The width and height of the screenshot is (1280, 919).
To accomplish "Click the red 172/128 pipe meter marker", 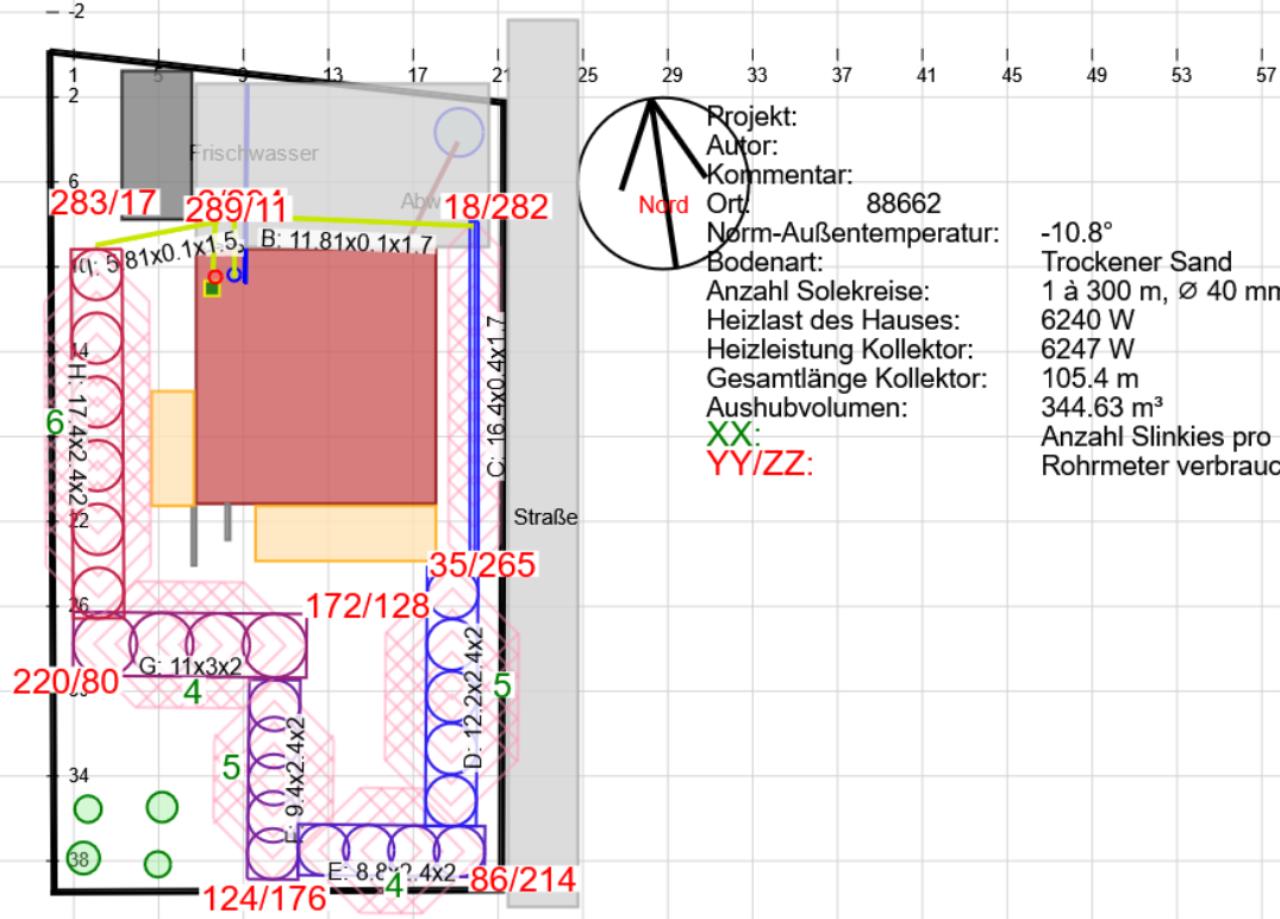I will (x=367, y=605).
